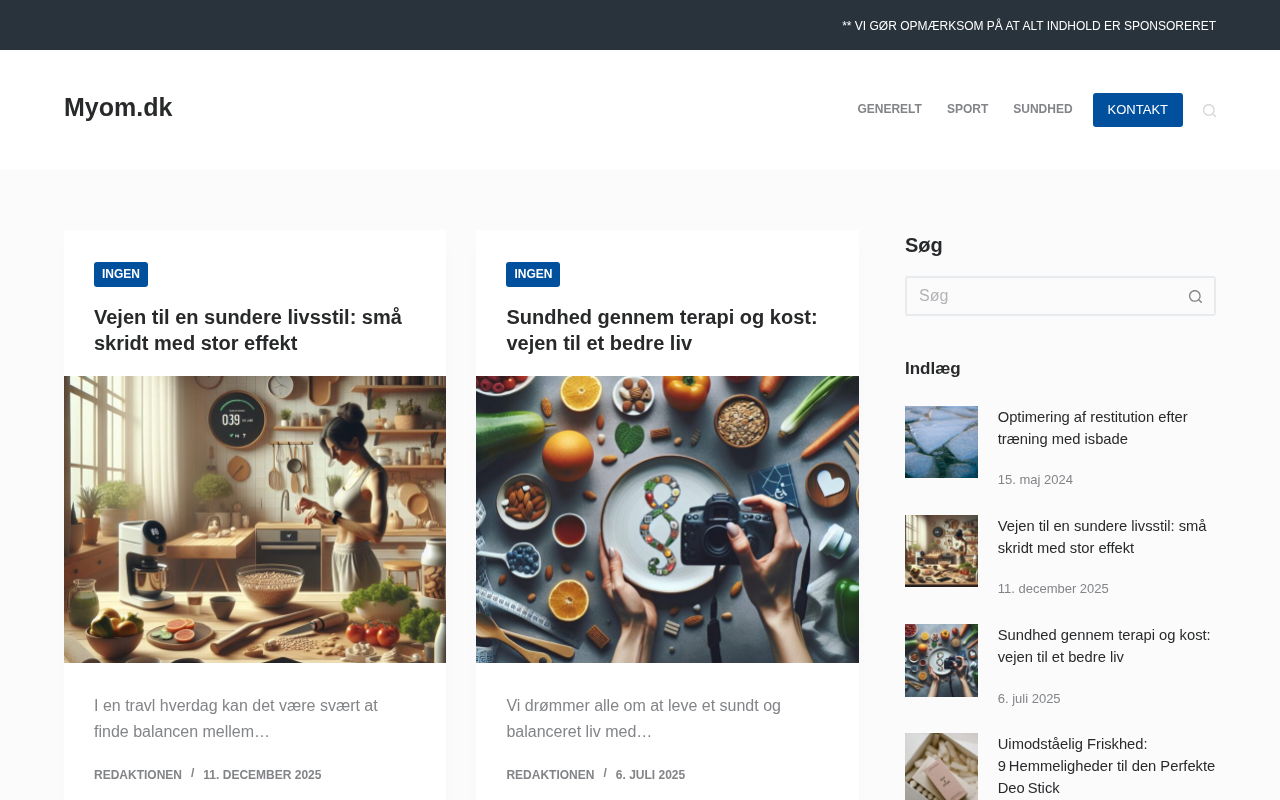Submit the sidebar search magnifier button

[1195, 296]
